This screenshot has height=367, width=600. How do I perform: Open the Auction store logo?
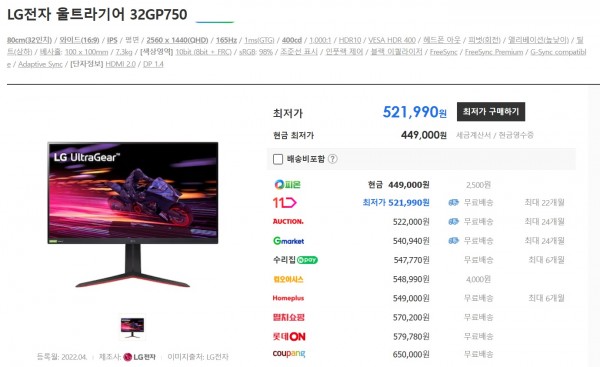288,222
